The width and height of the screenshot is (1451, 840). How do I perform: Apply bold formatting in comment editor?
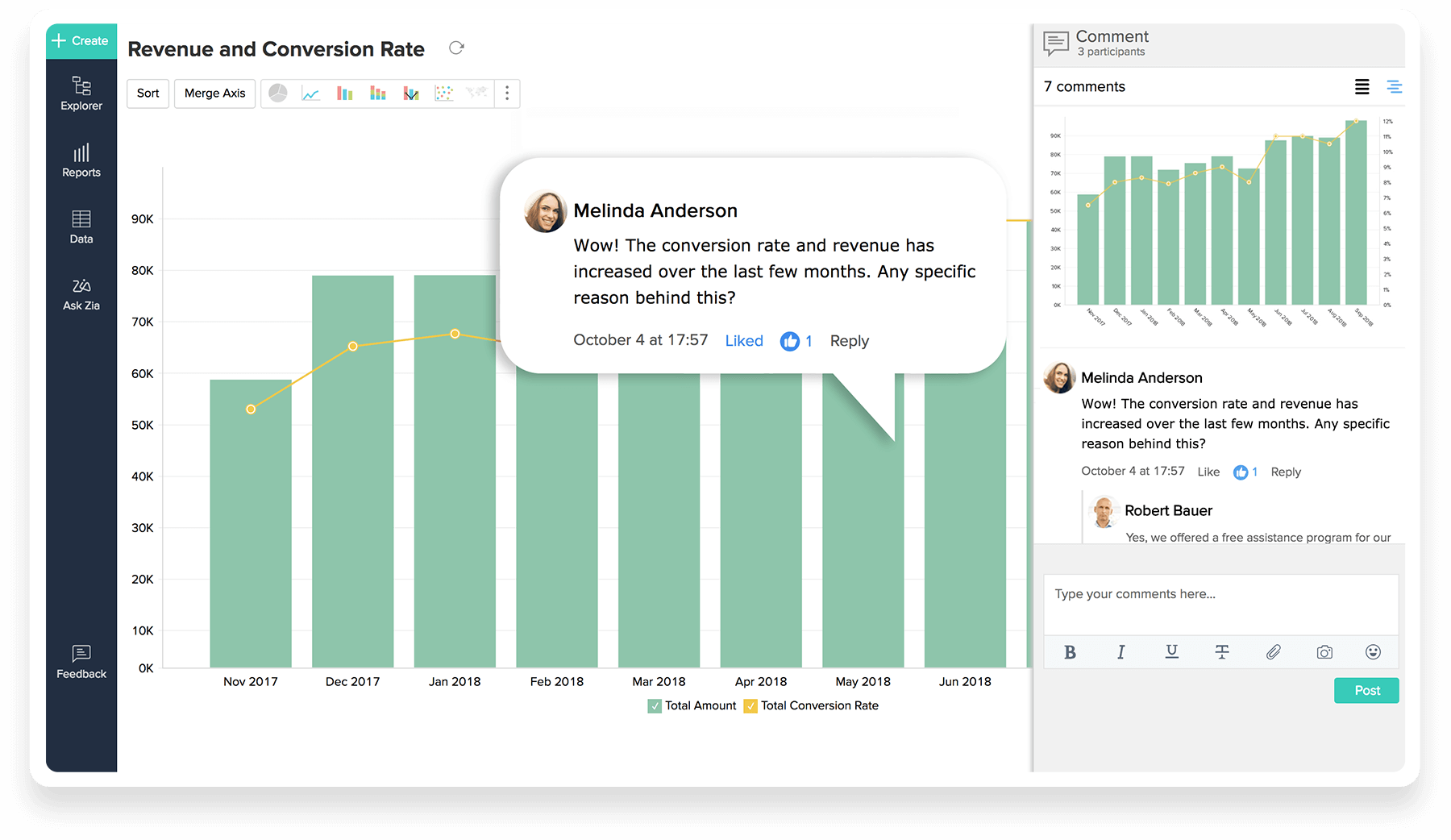(1070, 652)
